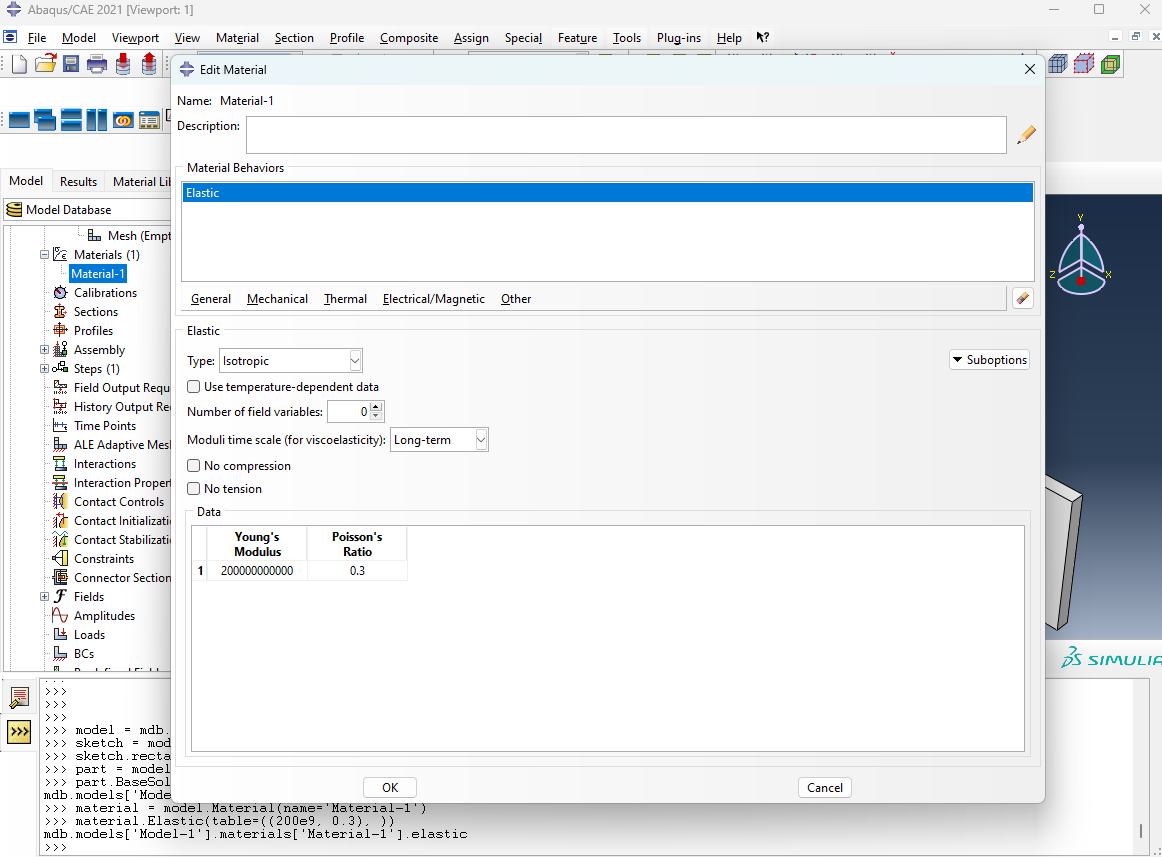Viewport: 1162px width, 857px height.
Task: Click the Tile Viewports Vertically icon
Action: tap(96, 120)
